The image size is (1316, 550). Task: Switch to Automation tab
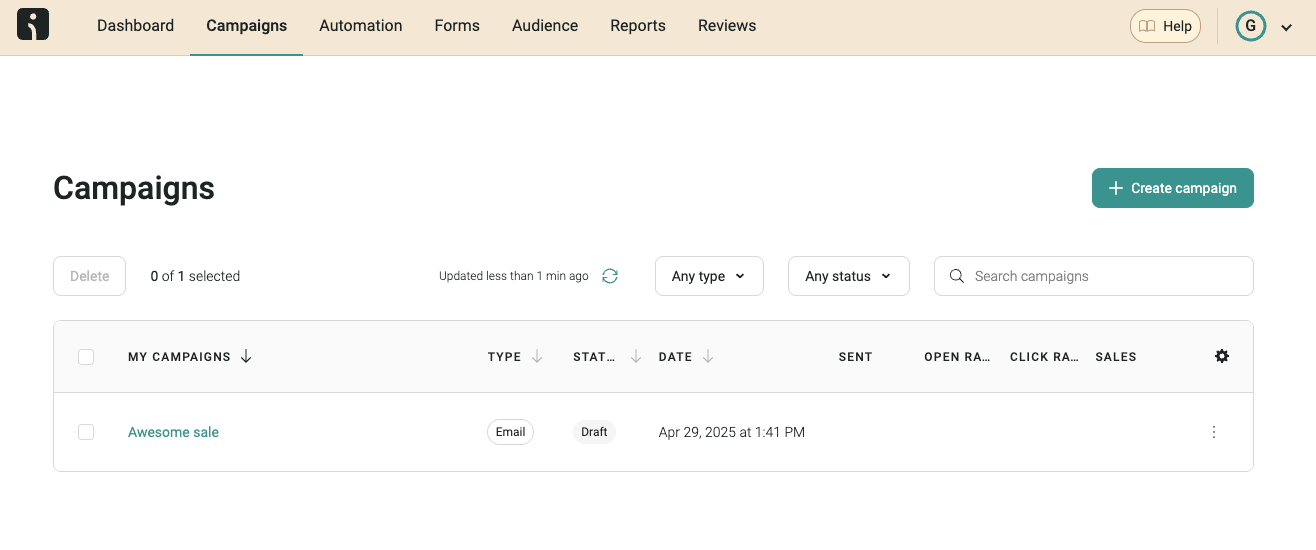coord(361,26)
